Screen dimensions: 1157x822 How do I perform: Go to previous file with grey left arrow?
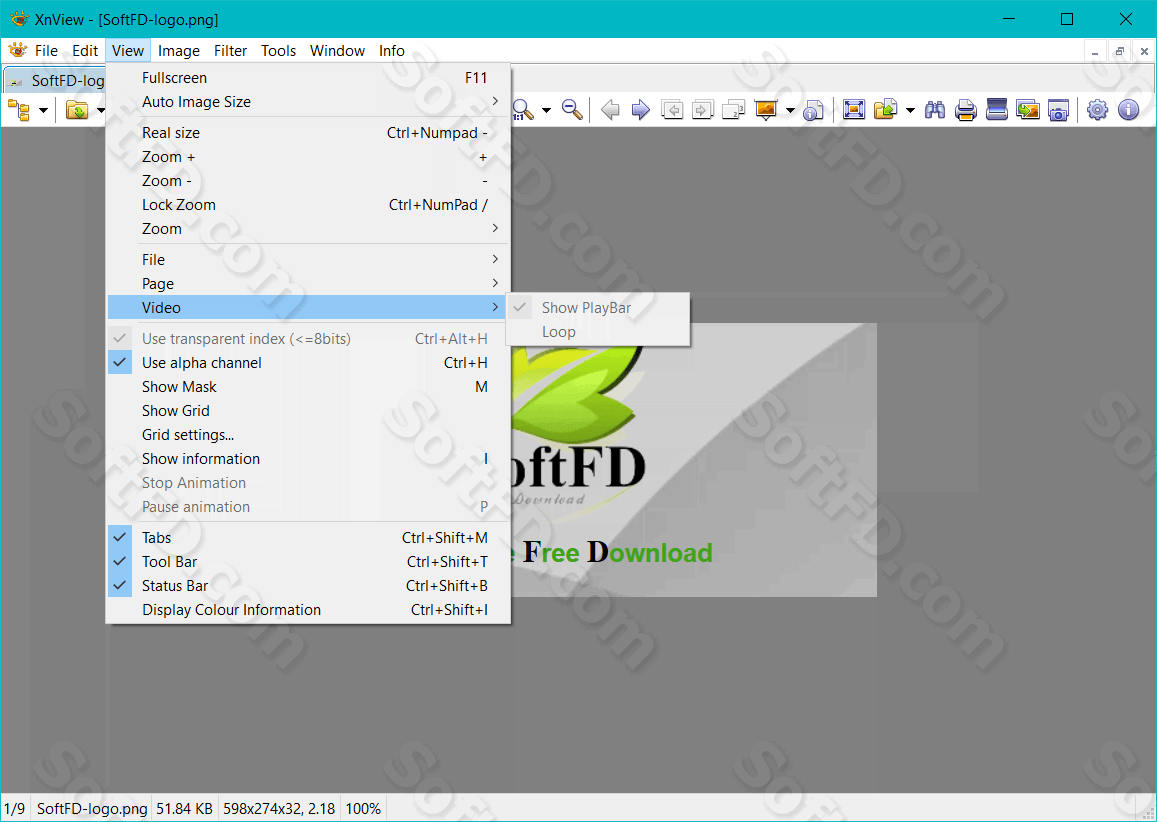click(x=610, y=111)
